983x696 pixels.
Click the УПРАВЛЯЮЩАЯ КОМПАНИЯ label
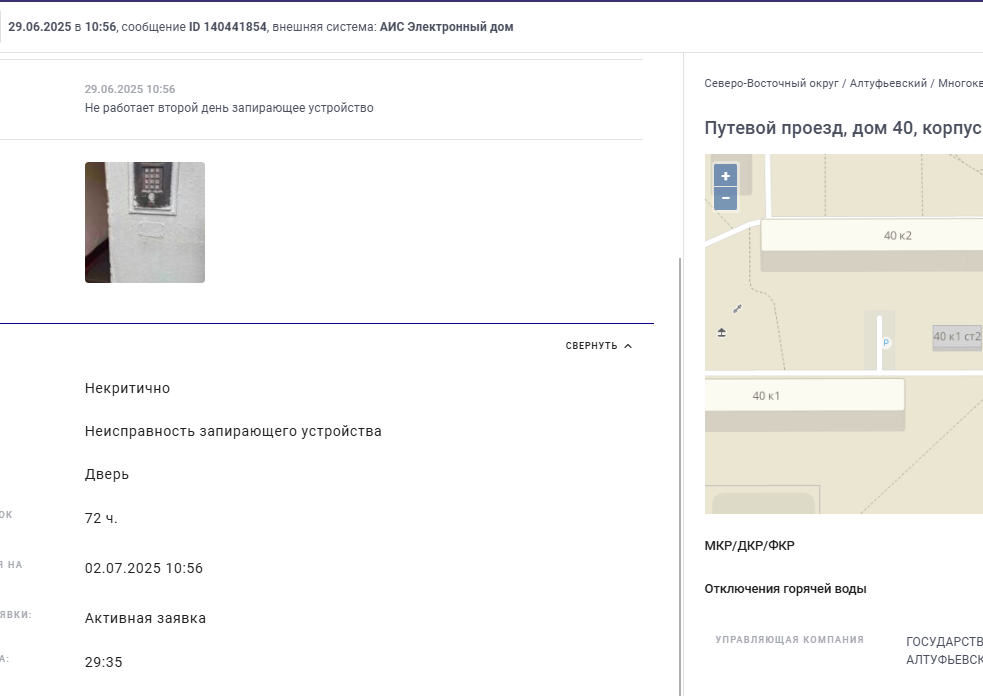point(789,640)
